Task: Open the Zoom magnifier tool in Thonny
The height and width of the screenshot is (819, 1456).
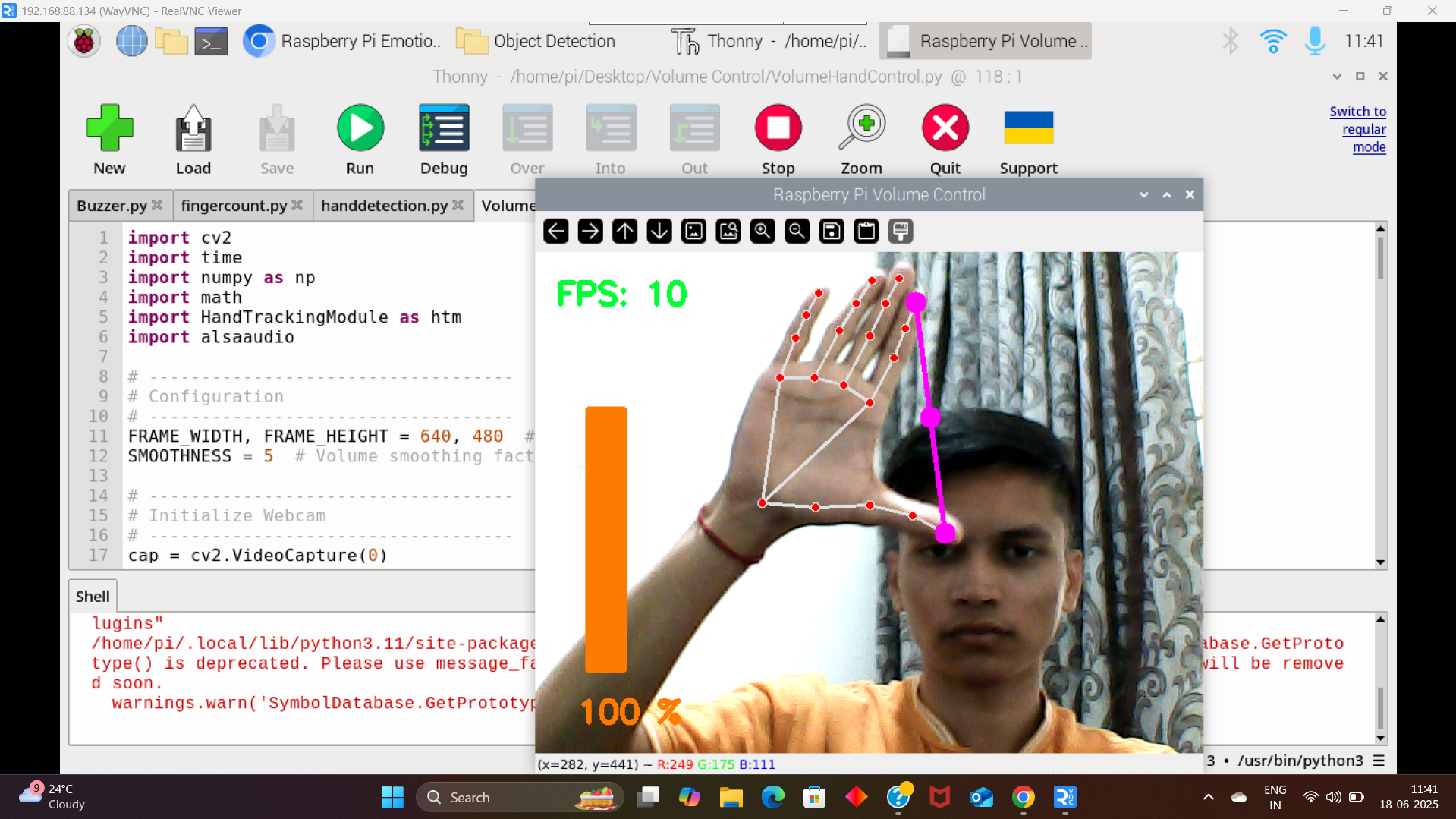Action: point(861,128)
